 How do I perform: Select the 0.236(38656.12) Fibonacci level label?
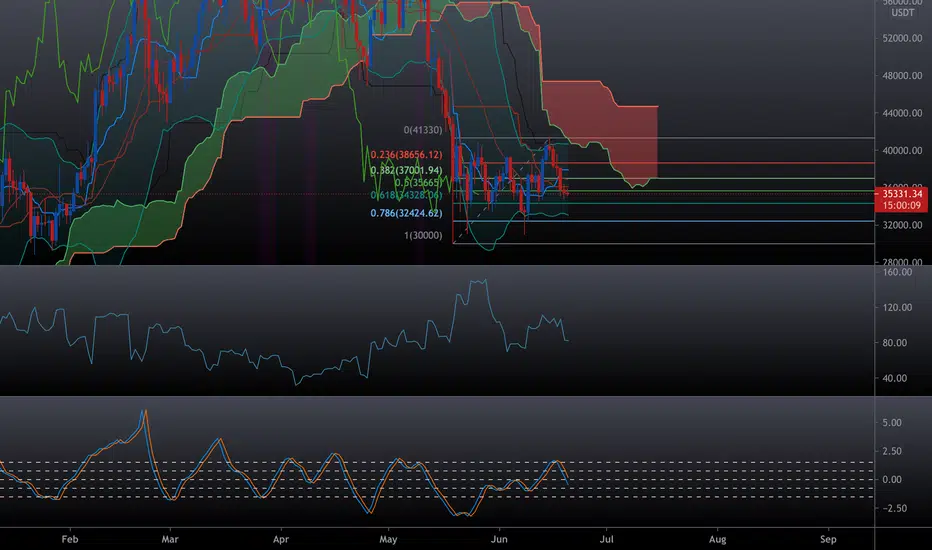click(x=407, y=155)
